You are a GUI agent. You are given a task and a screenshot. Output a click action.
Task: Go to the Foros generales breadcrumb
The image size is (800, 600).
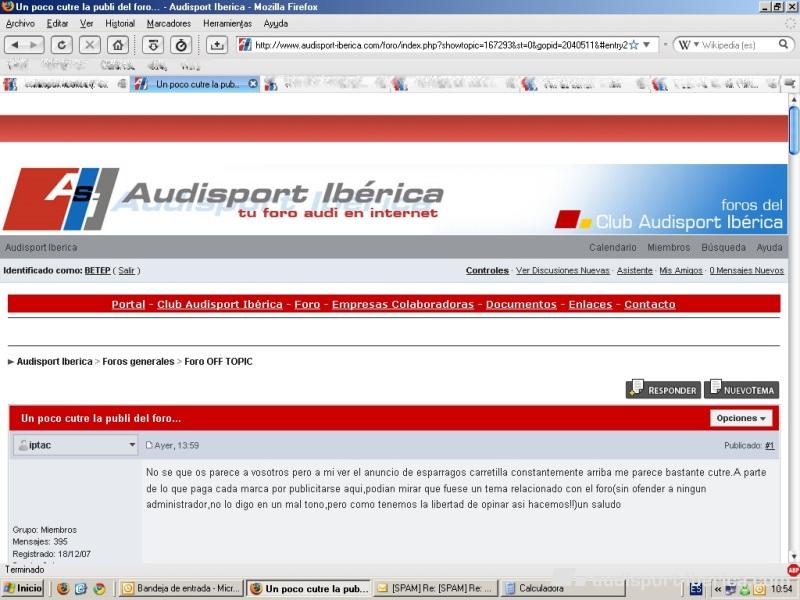[138, 362]
